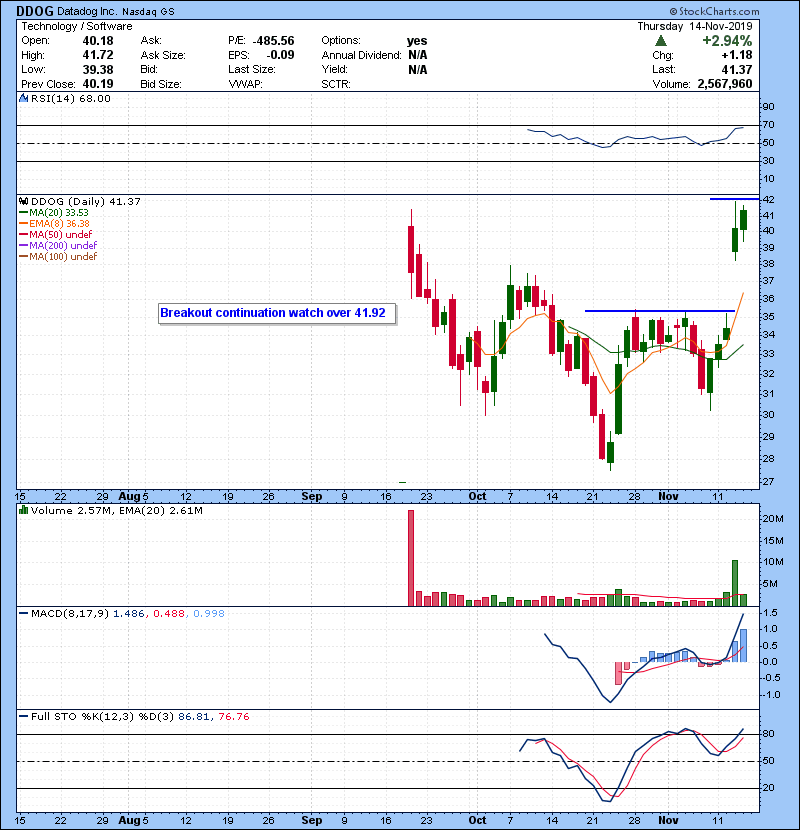Click the Low price 39.38

98,69
